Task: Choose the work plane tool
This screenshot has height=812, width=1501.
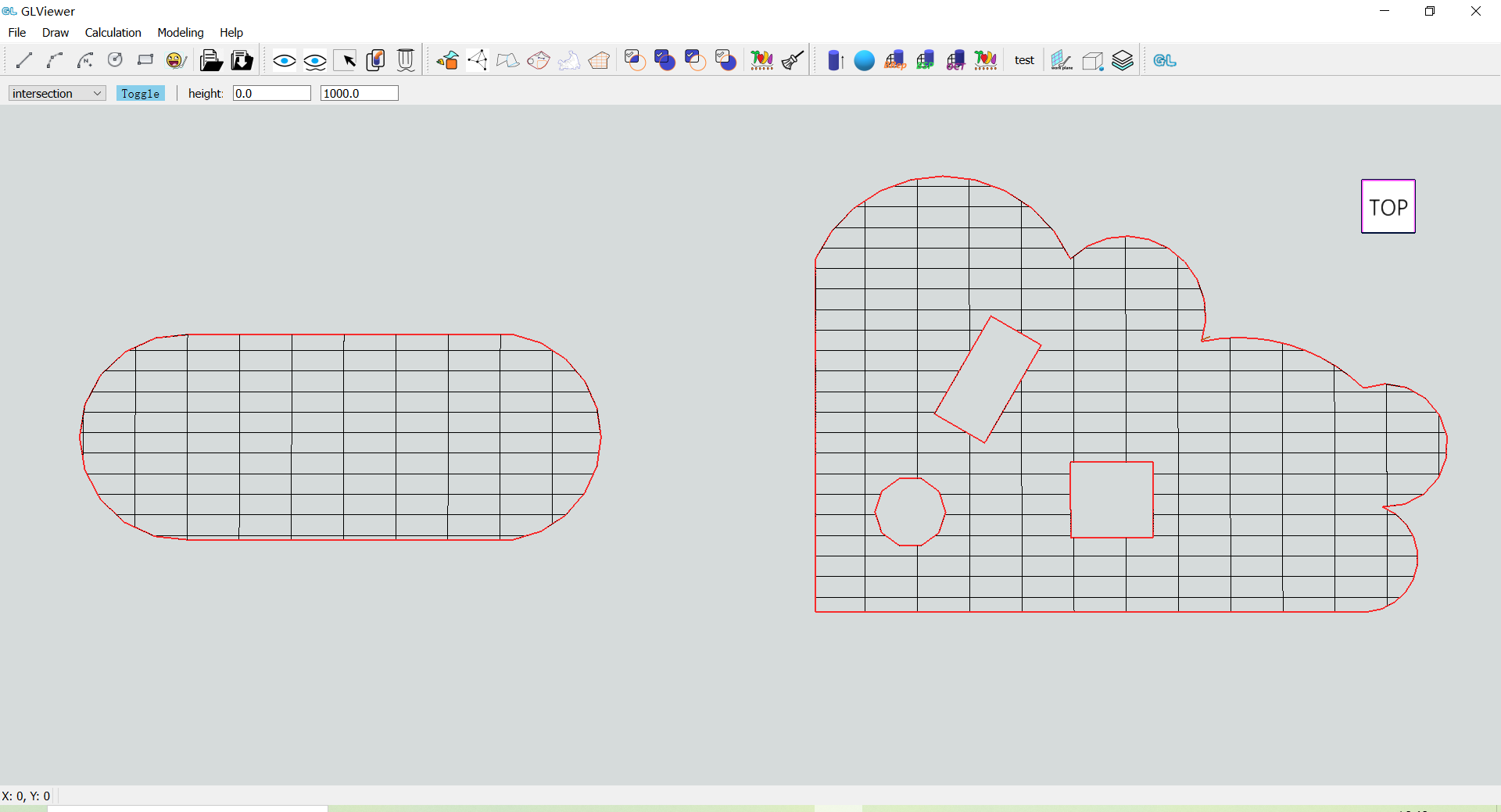Action: [1061, 60]
